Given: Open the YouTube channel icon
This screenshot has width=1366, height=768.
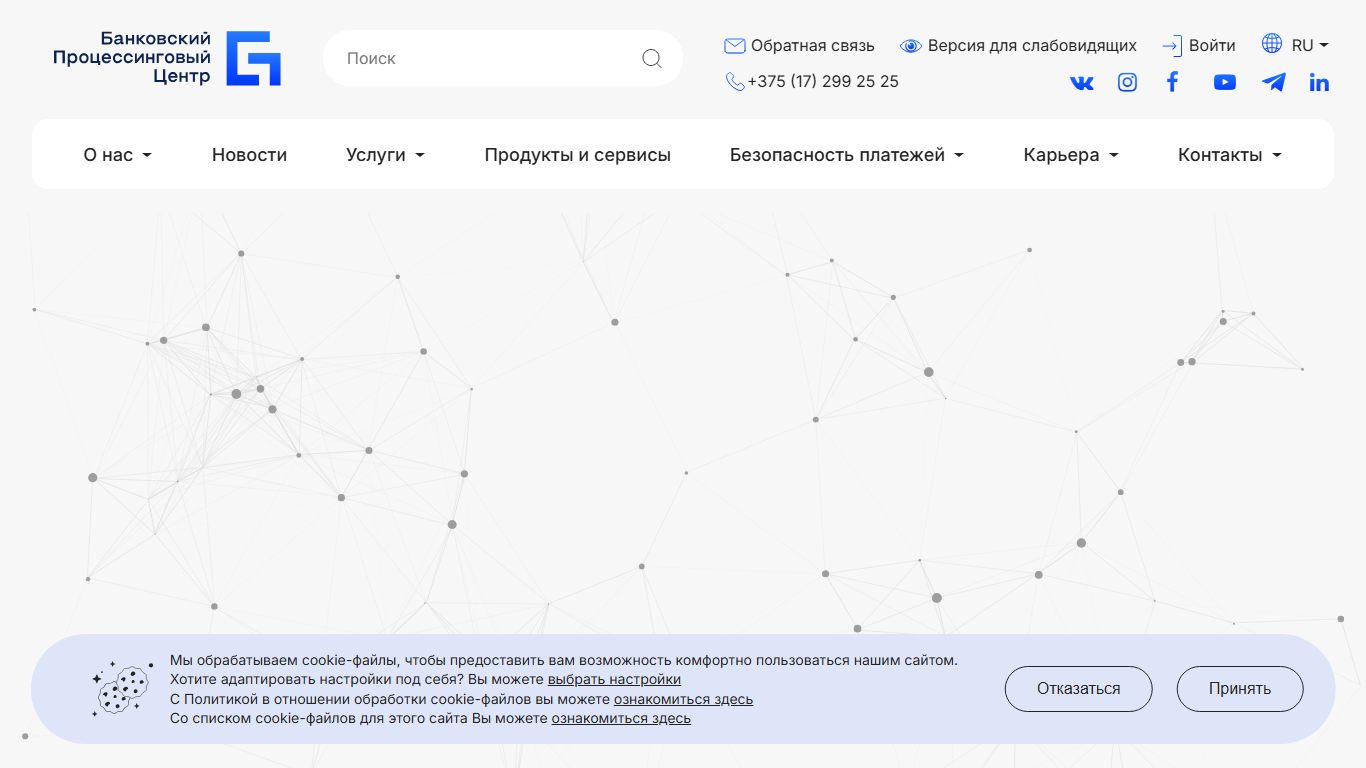Looking at the screenshot, I should click(1225, 83).
